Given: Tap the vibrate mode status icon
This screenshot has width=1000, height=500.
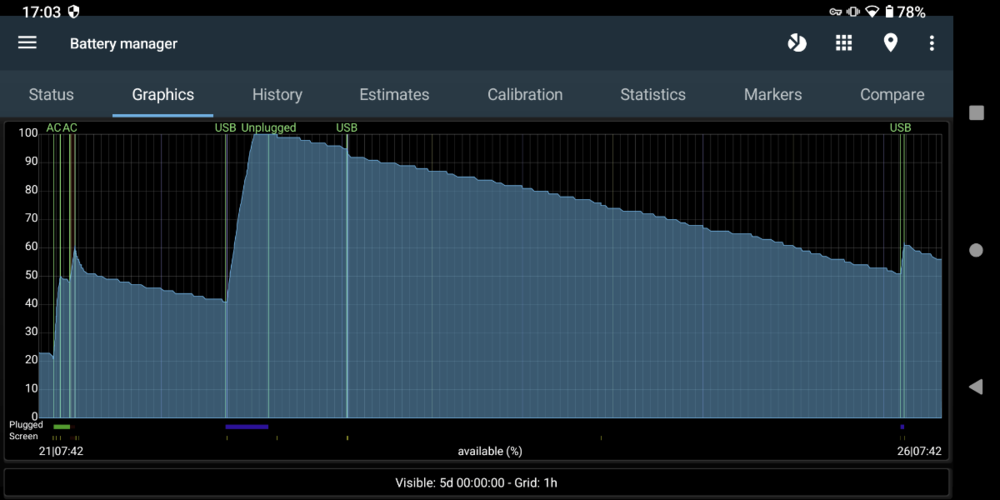Looking at the screenshot, I should (853, 11).
